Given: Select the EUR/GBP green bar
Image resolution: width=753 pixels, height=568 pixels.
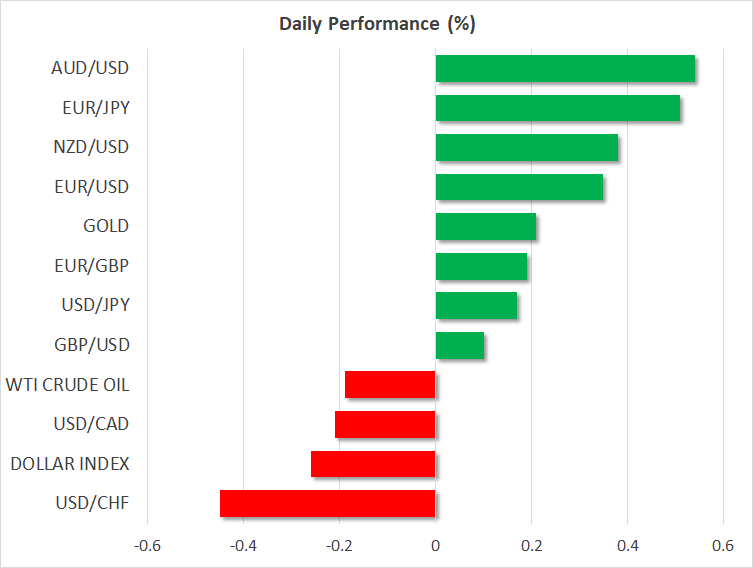Looking at the screenshot, I should click(x=481, y=266).
